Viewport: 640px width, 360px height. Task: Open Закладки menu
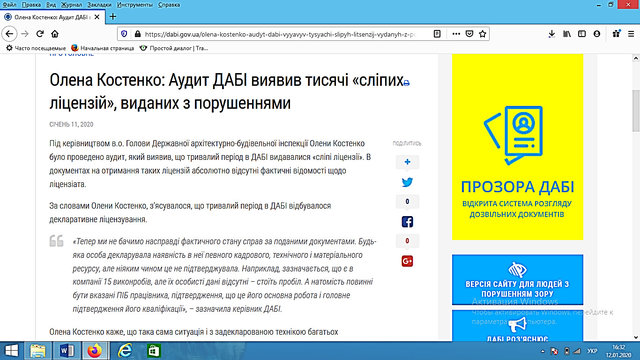[99, 5]
